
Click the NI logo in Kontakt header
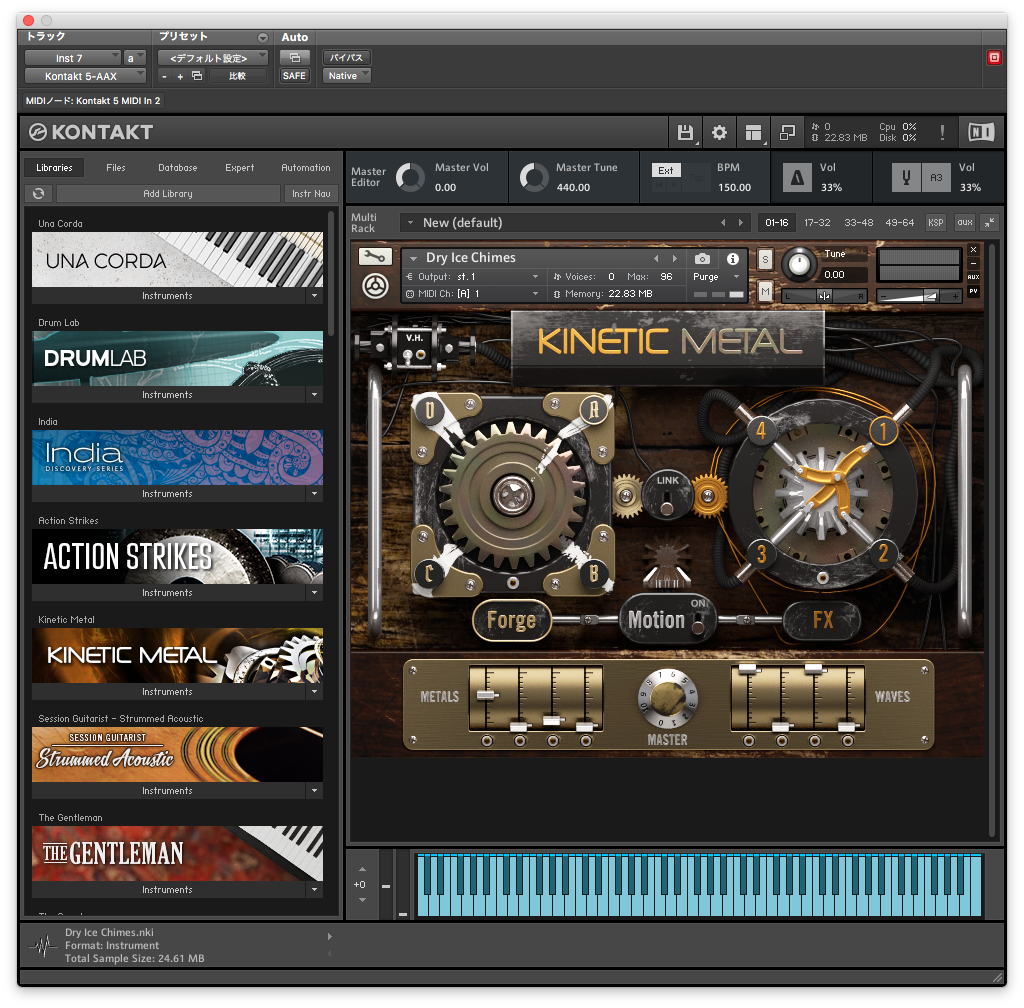click(x=981, y=133)
